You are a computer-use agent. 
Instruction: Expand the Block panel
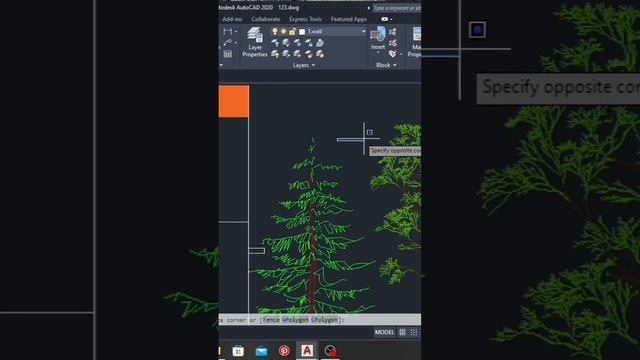386,65
